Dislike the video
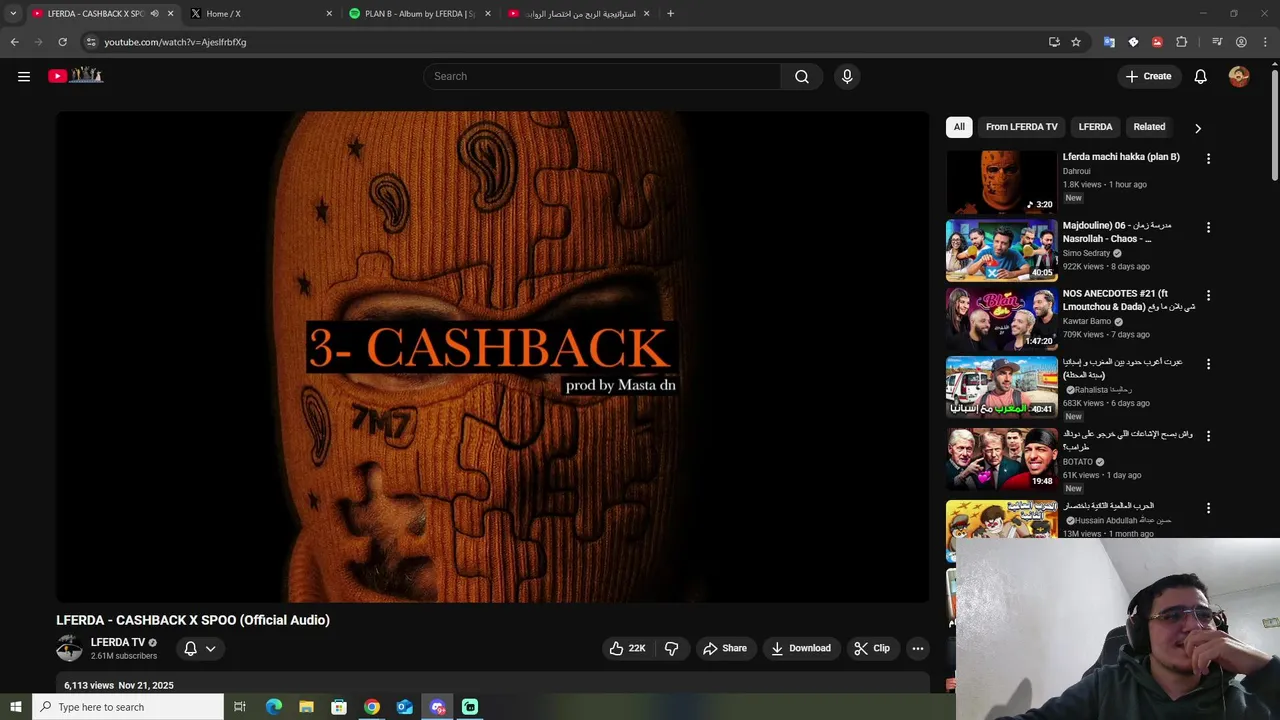 coord(671,648)
